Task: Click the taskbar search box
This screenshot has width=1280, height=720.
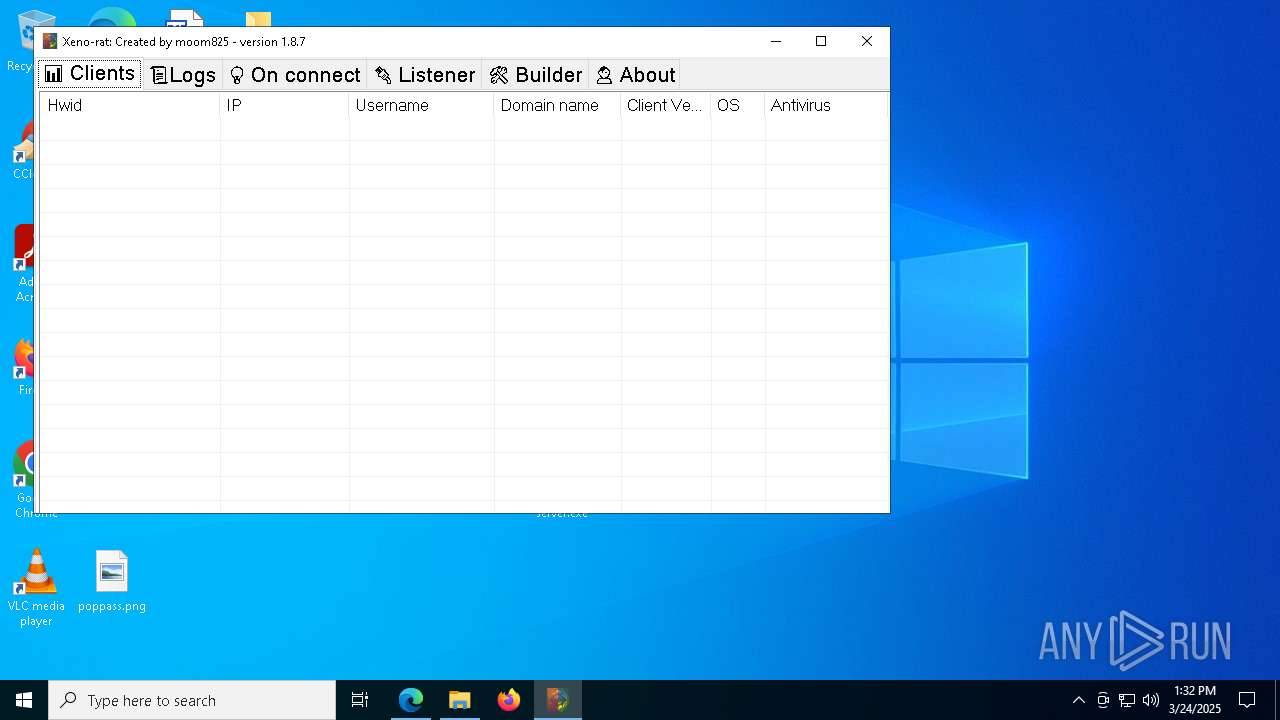Action: pos(192,700)
